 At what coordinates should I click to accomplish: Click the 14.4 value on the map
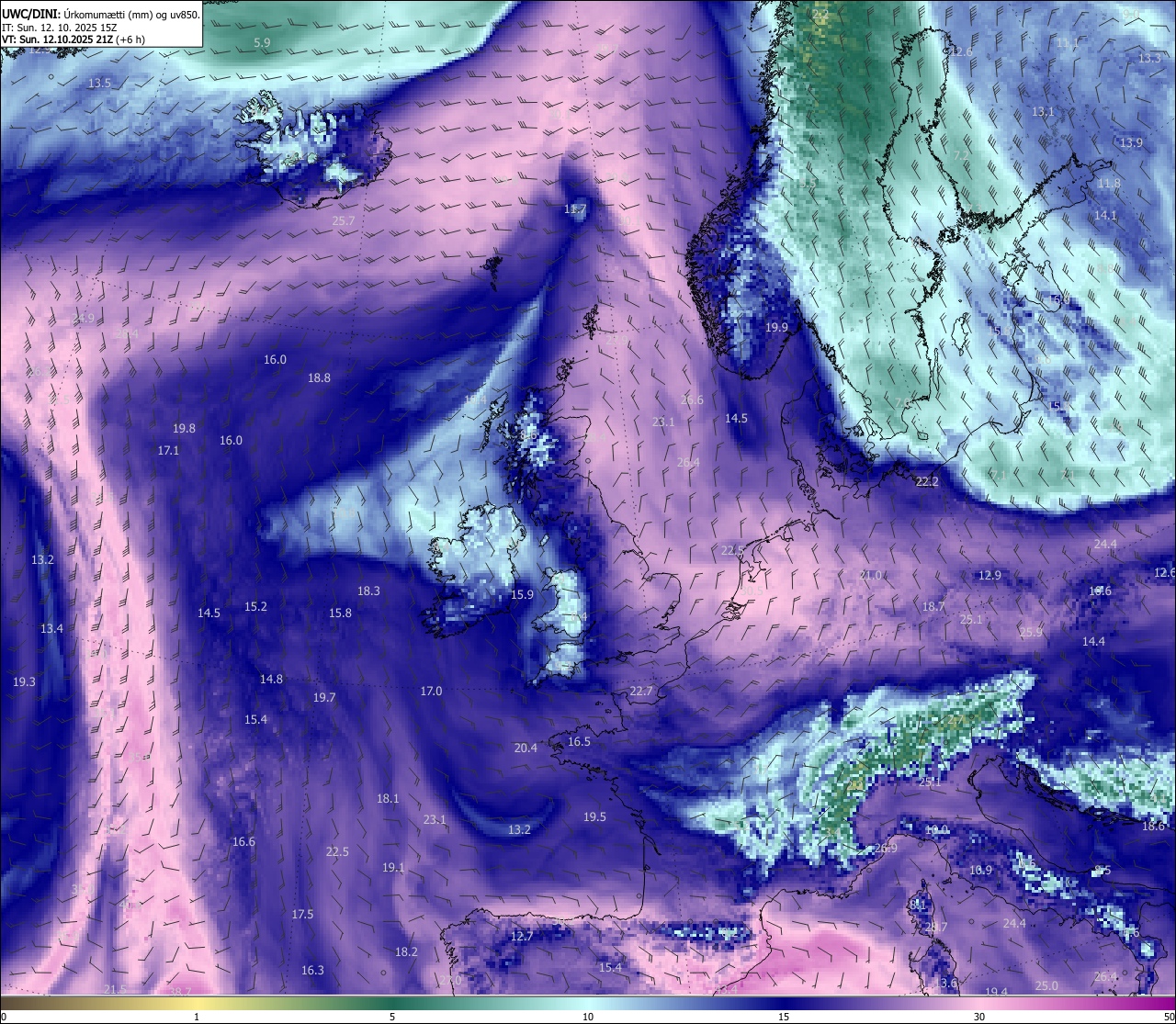1093,641
